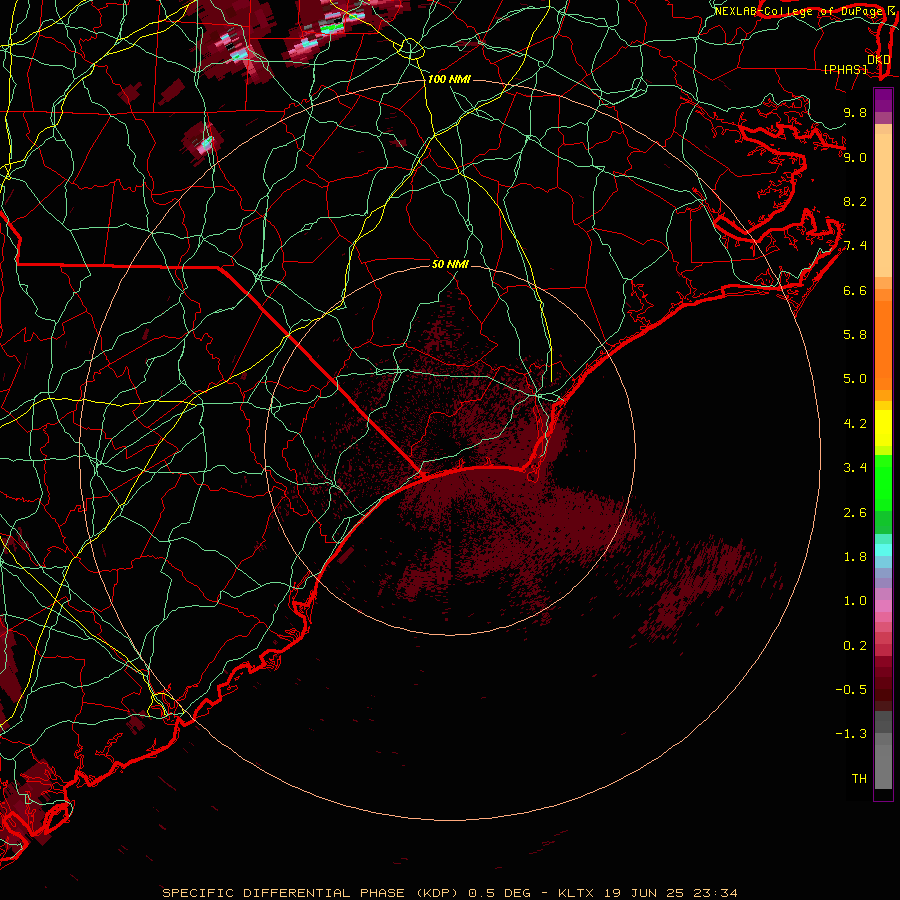Click the 1.0 color scale value
Screen dimensions: 900x900
855,601
